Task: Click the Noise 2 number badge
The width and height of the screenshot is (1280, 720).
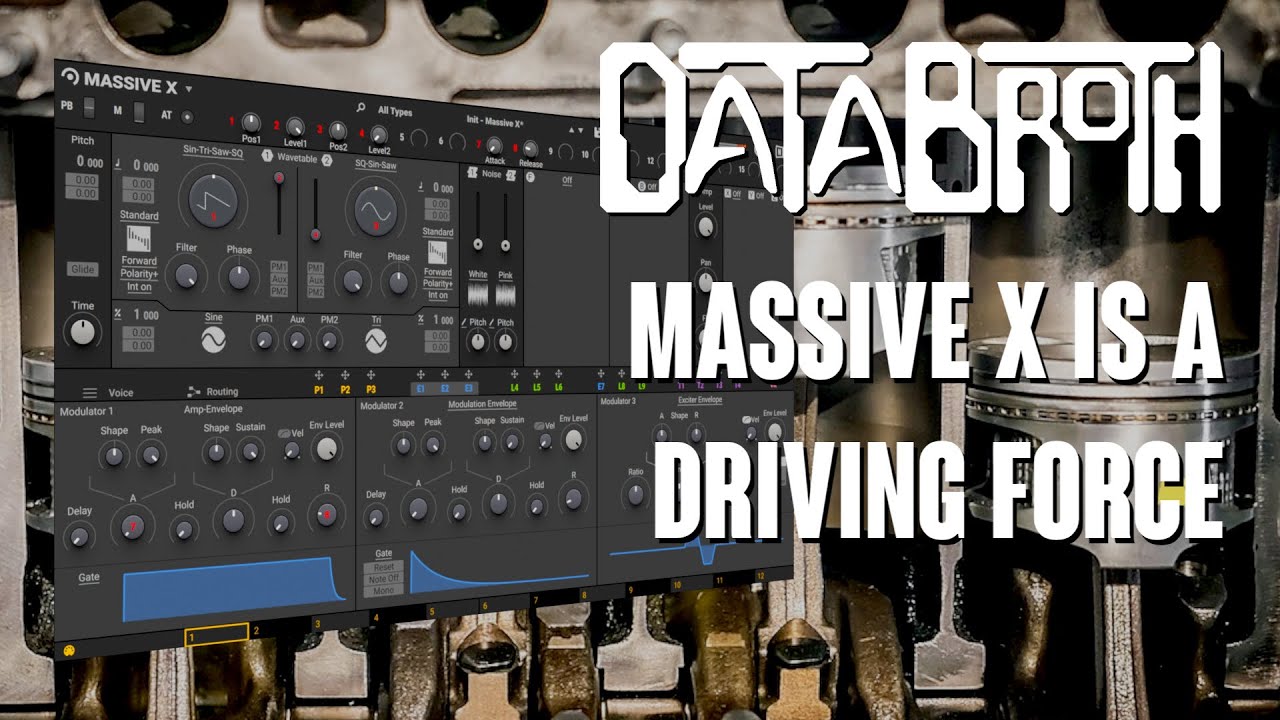Action: [513, 176]
